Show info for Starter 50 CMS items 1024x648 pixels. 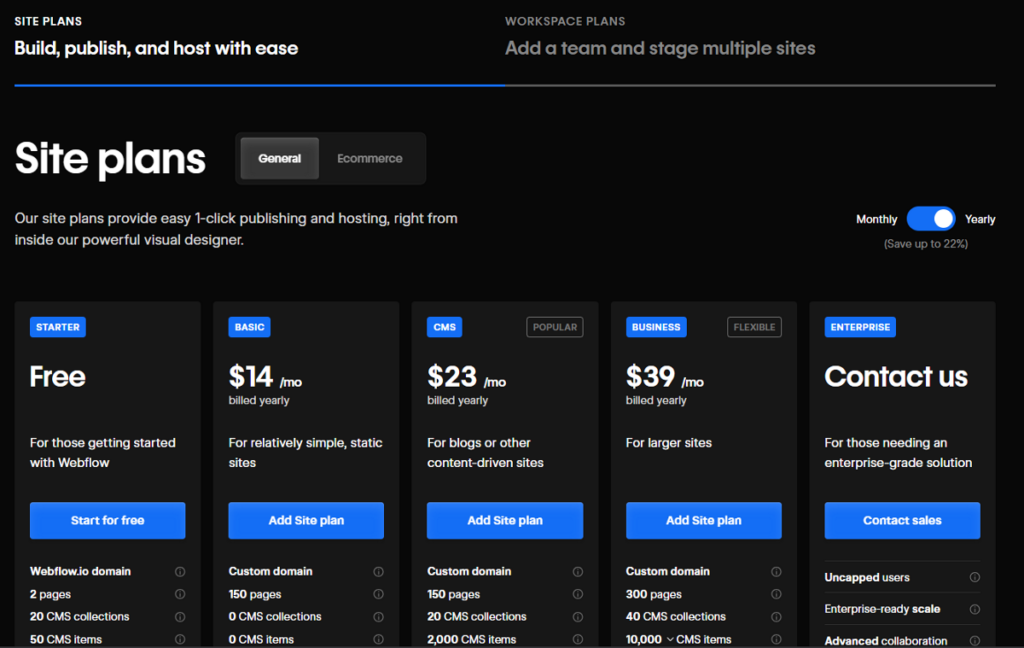(180, 640)
